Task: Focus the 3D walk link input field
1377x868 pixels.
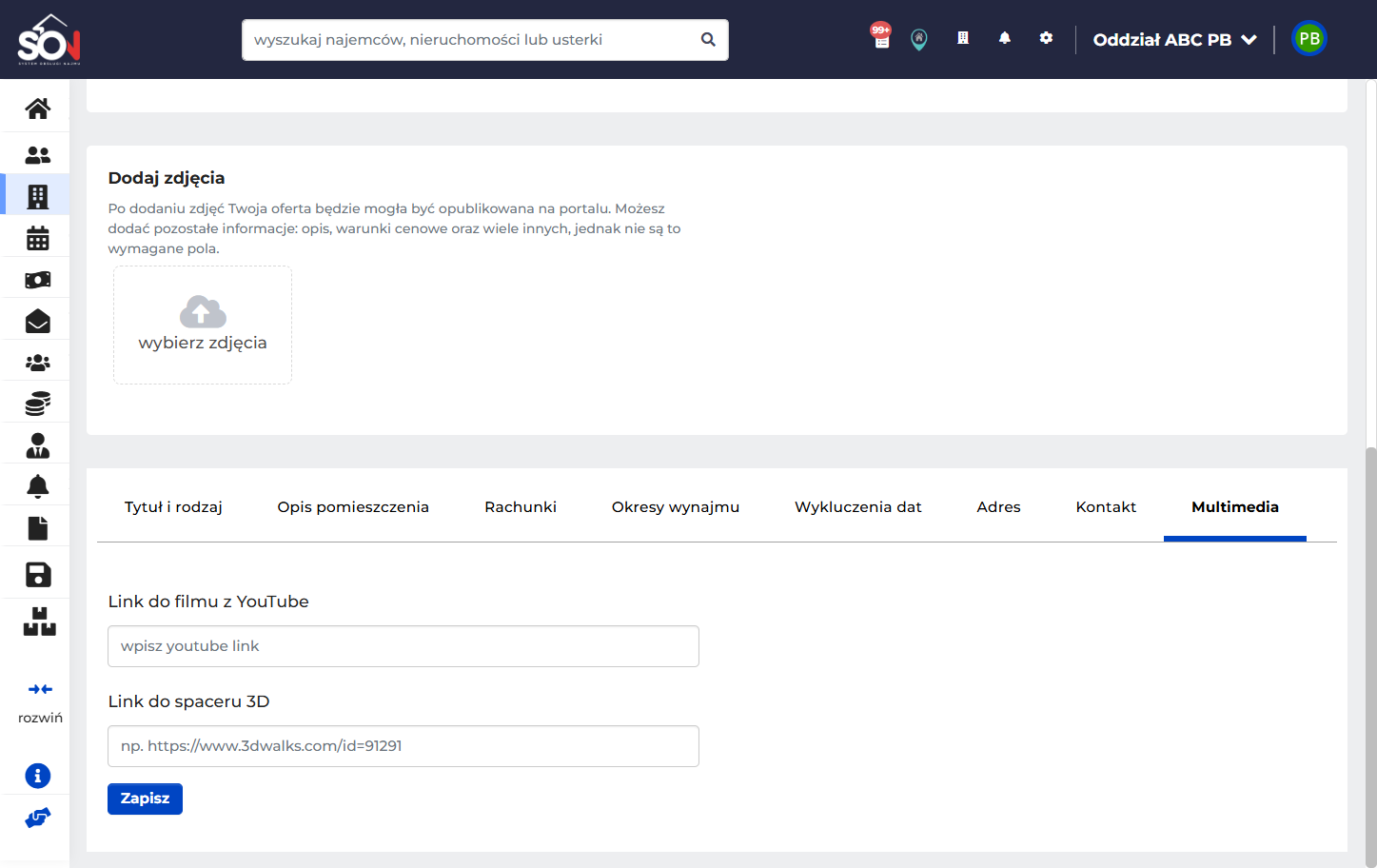Action: coord(403,746)
